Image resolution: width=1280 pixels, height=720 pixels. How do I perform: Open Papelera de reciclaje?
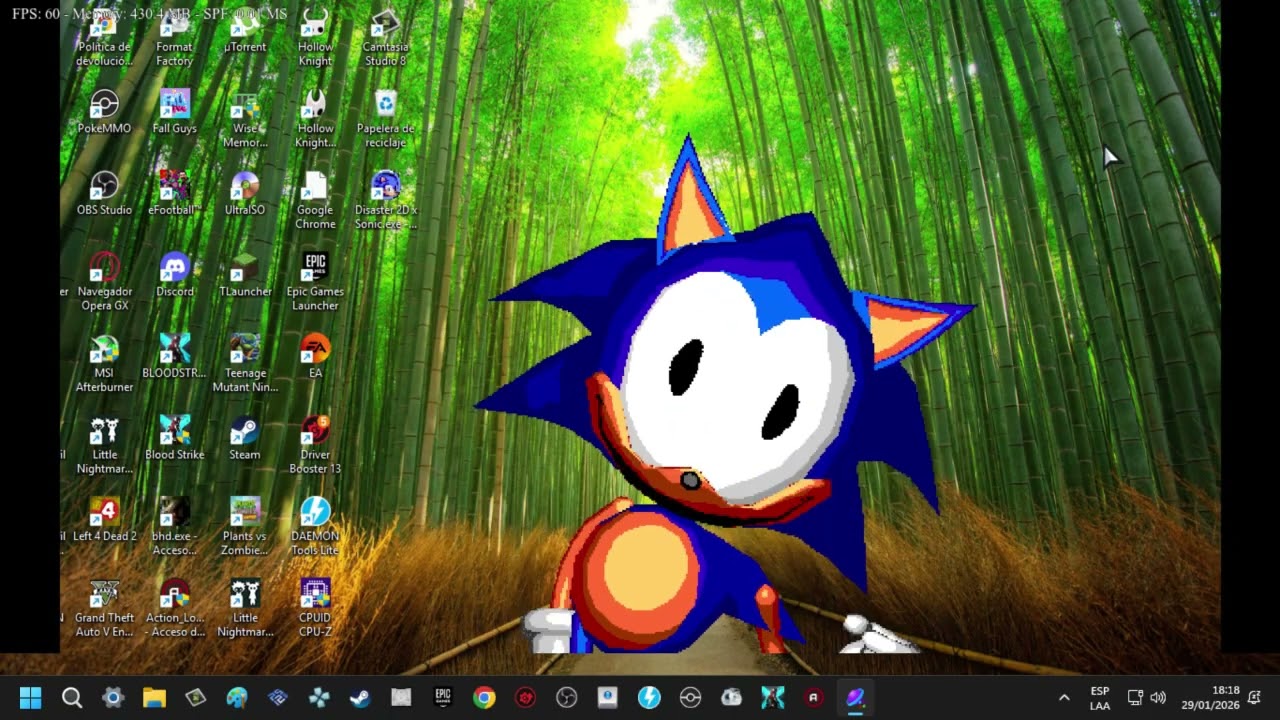[385, 119]
